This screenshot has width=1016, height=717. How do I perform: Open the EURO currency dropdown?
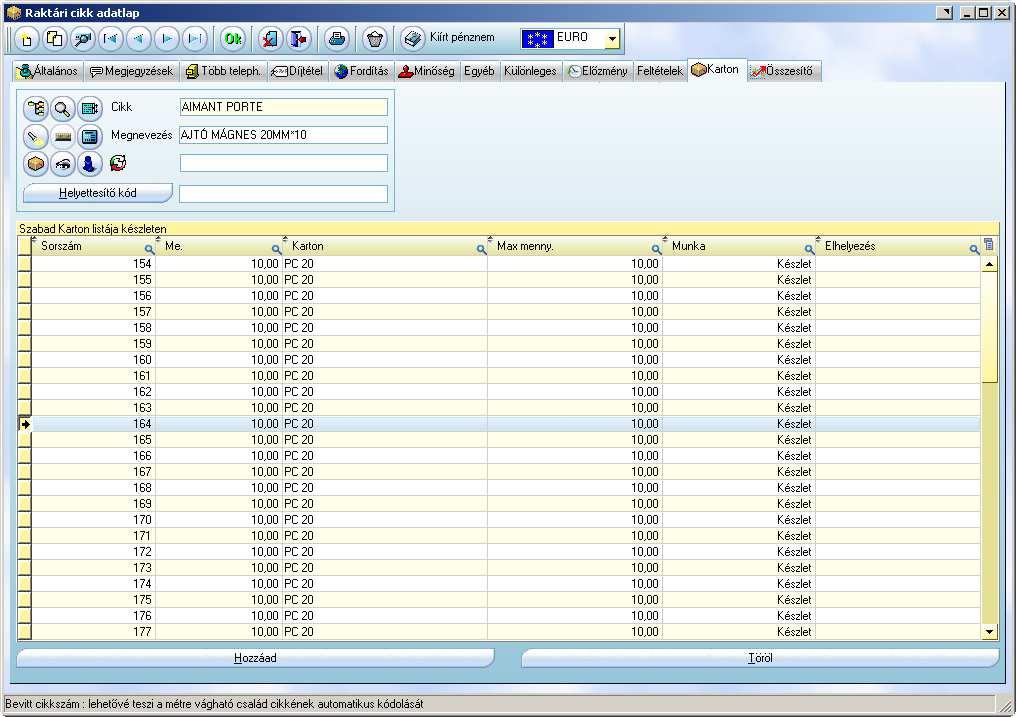(612, 40)
